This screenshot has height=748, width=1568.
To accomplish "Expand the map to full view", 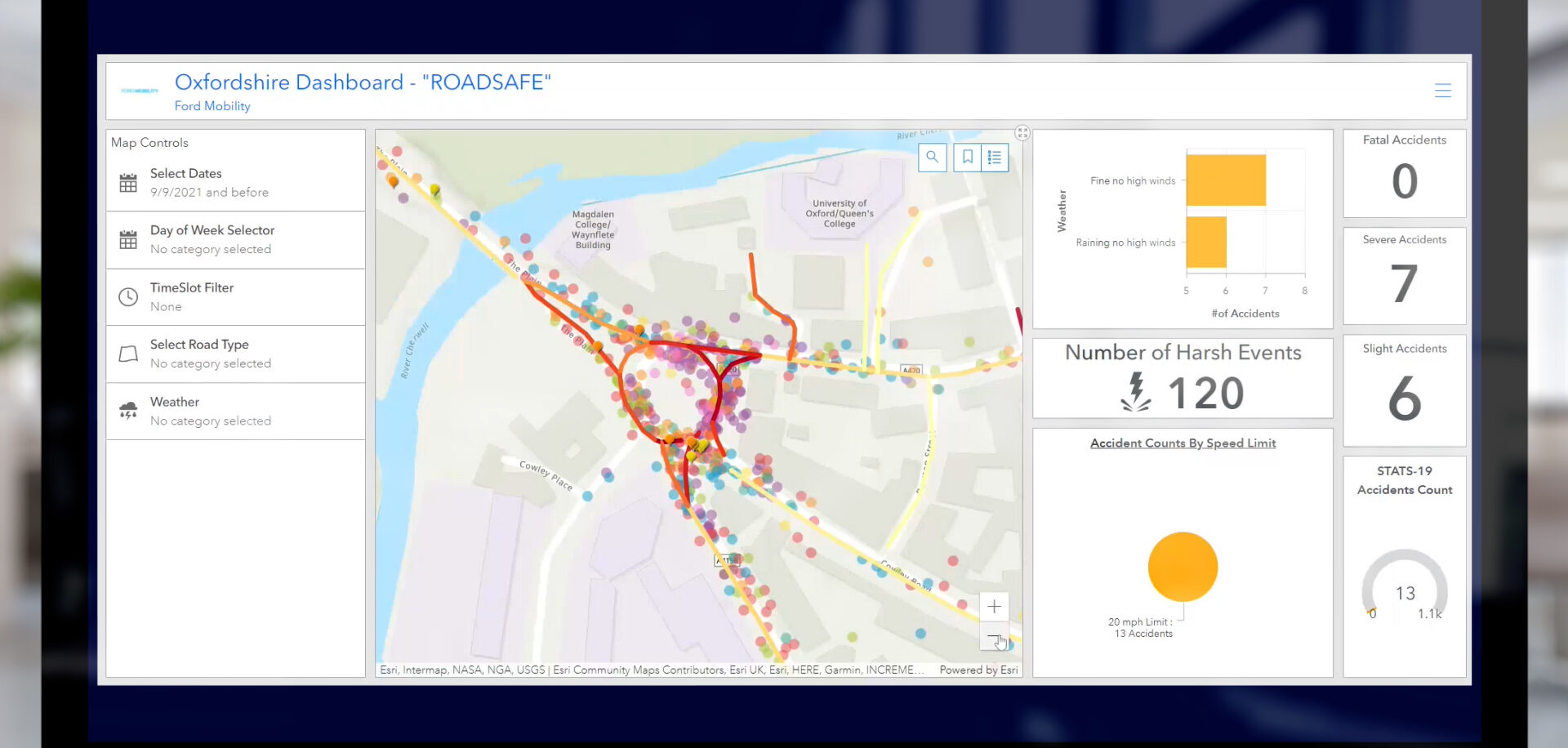I will (1022, 133).
